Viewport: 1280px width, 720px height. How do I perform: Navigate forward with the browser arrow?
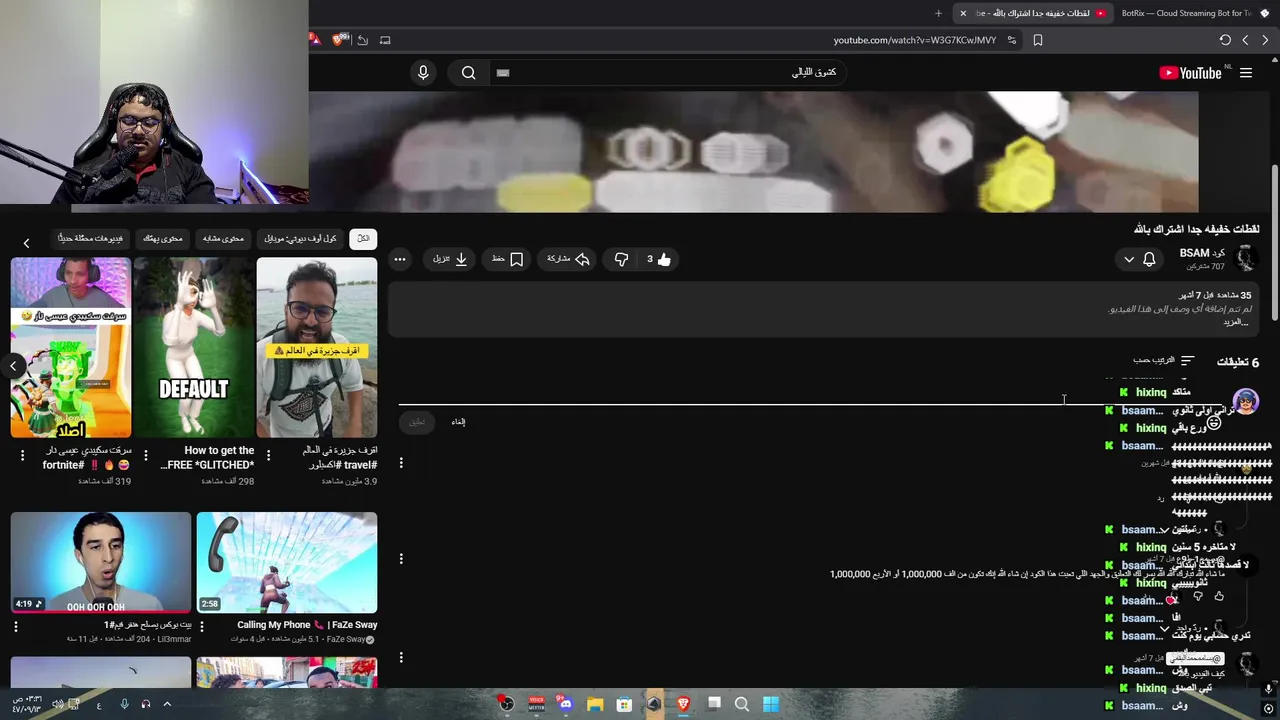(1245, 40)
